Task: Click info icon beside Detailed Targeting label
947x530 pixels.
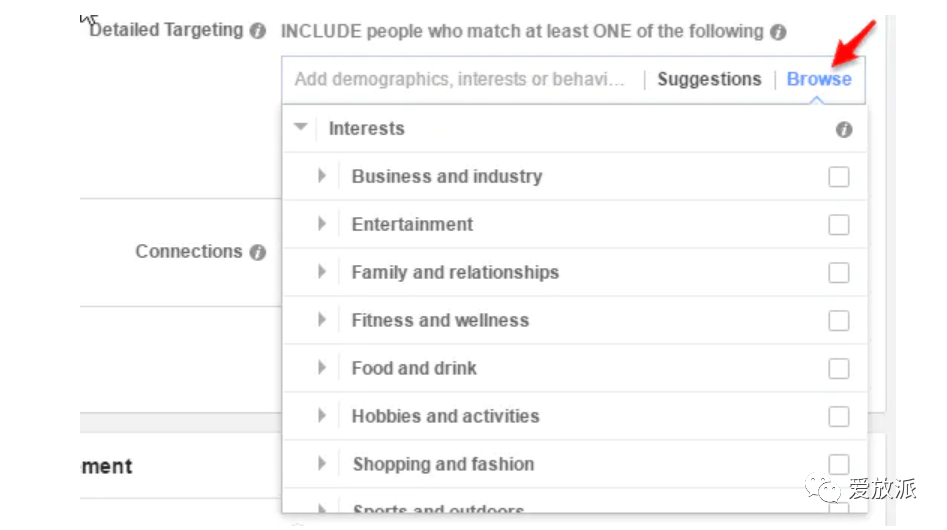Action: 258,31
